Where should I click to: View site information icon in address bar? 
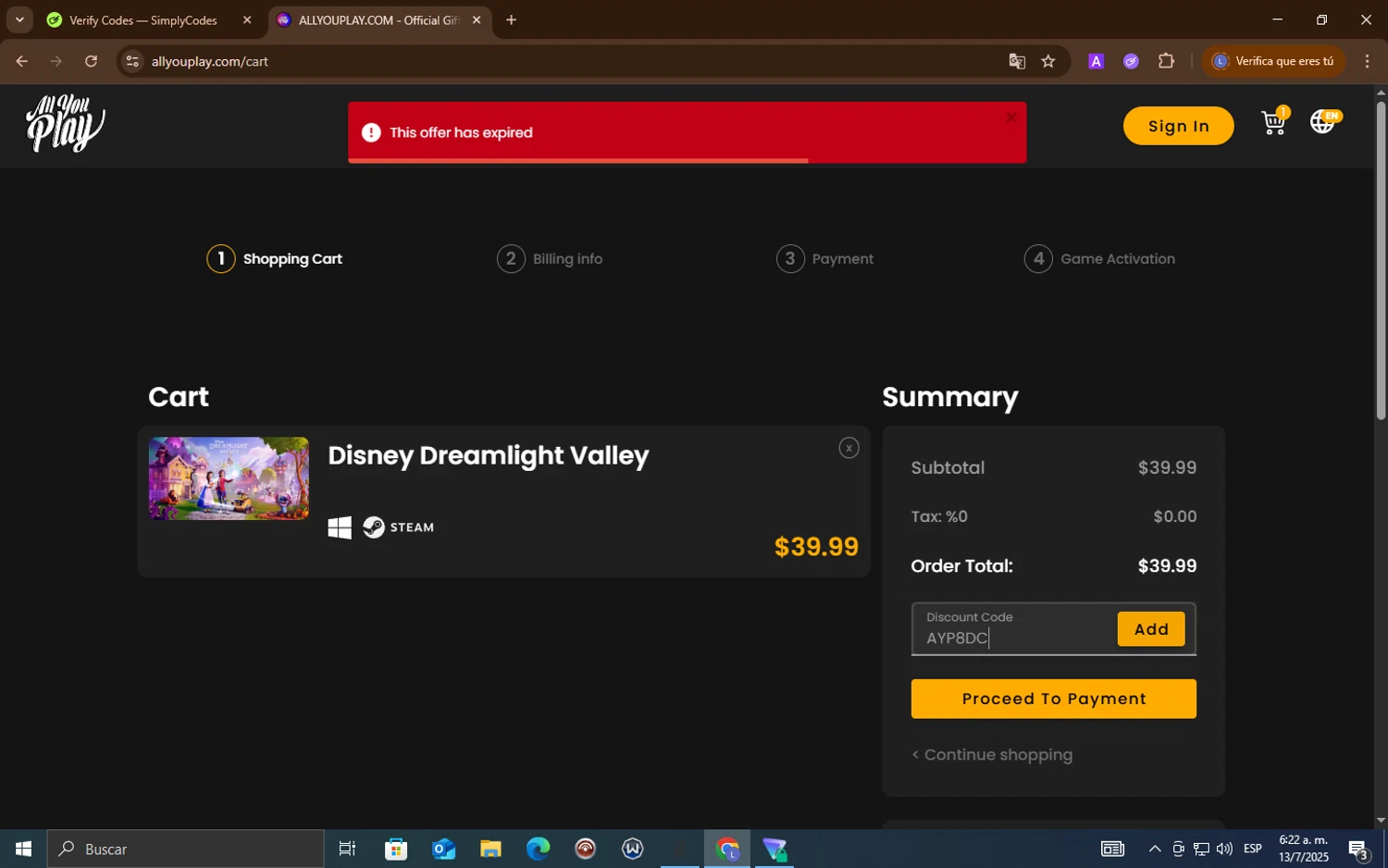(132, 61)
